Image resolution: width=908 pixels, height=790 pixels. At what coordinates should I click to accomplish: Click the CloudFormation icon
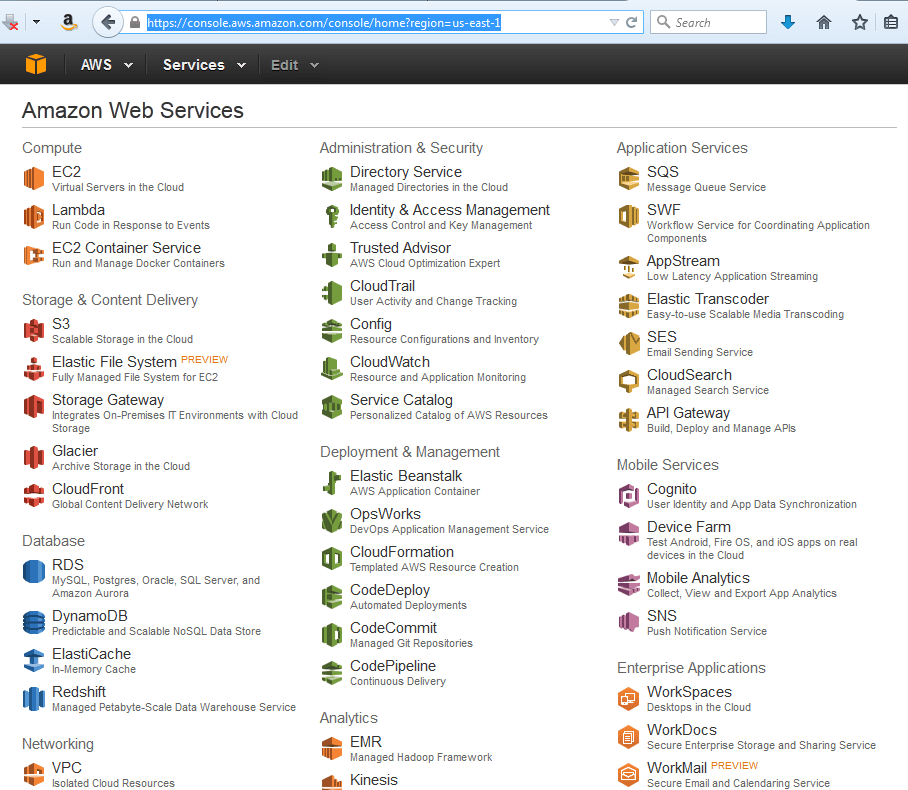[x=332, y=559]
